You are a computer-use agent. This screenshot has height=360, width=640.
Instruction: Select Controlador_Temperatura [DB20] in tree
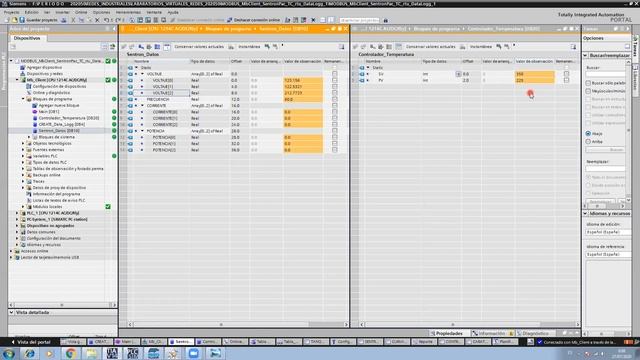pyautogui.click(x=69, y=118)
